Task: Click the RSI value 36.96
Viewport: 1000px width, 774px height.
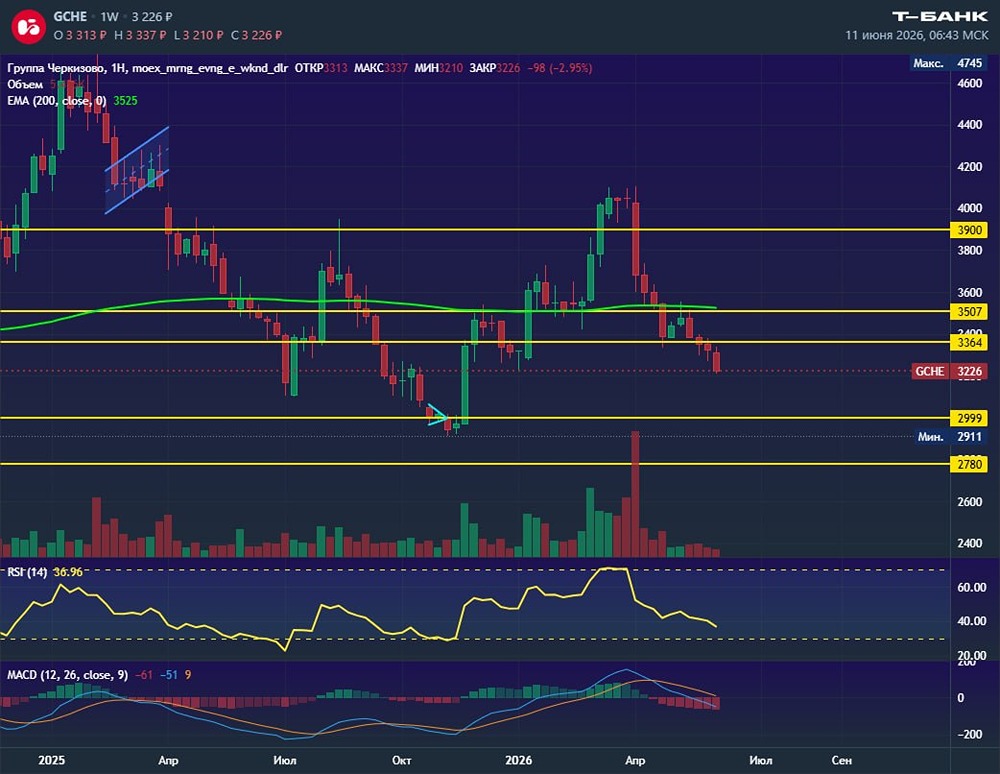Action: [x=68, y=572]
